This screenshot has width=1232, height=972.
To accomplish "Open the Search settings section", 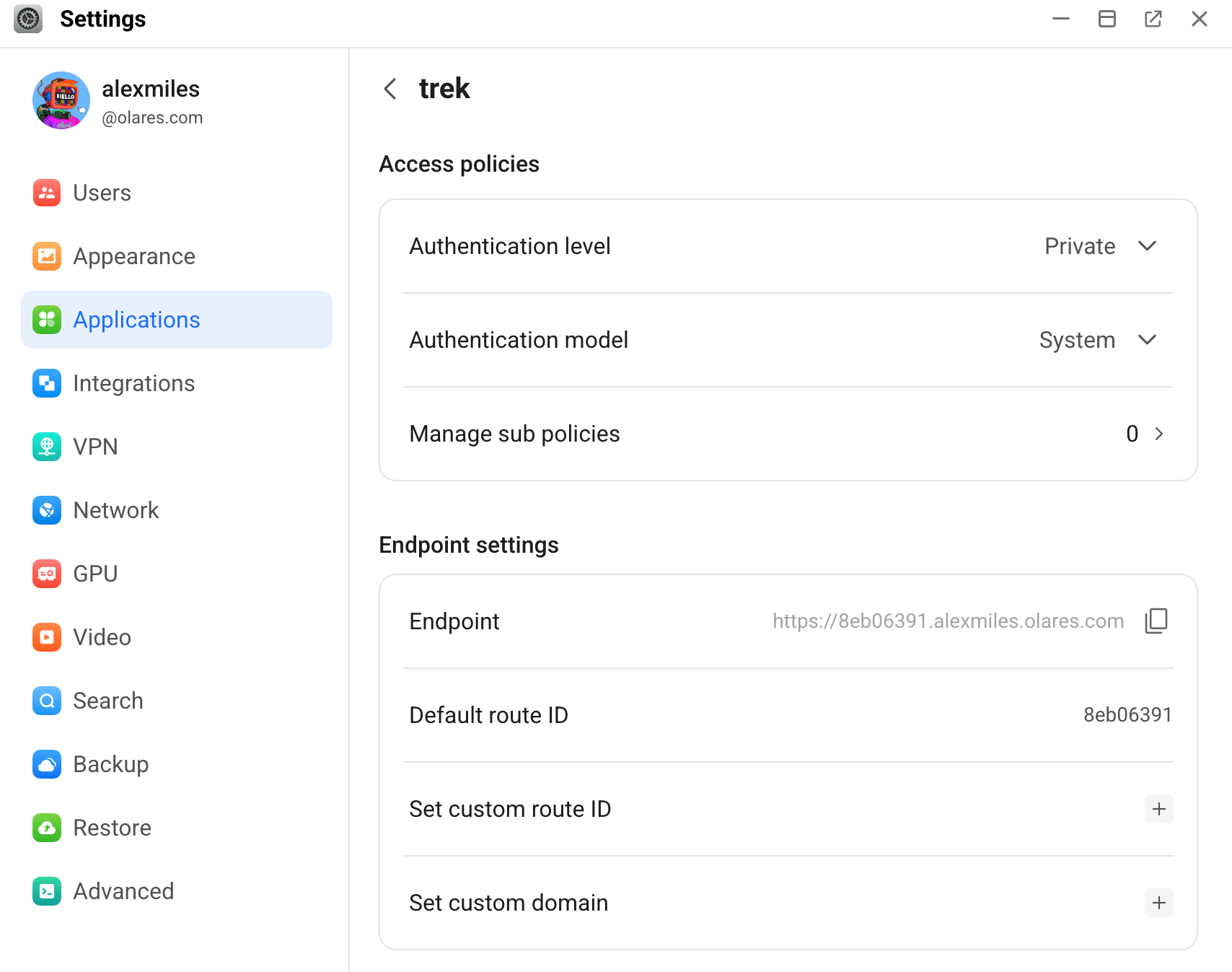I will pyautogui.click(x=108, y=701).
